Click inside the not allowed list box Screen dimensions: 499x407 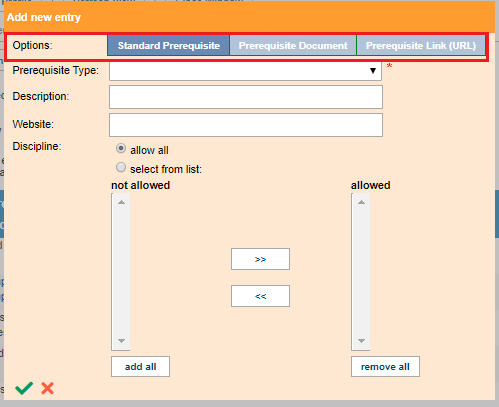[x=121, y=272]
